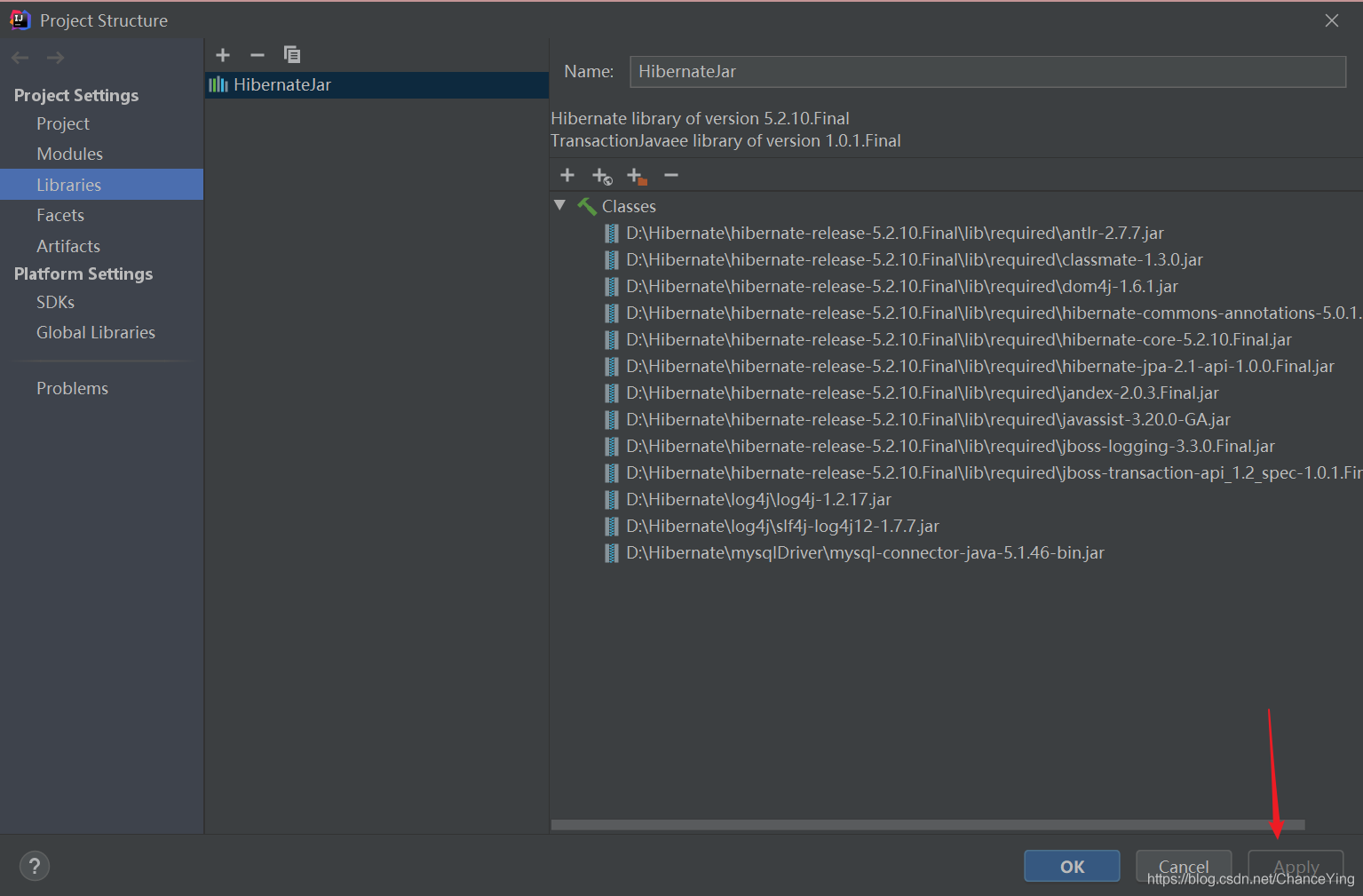Image resolution: width=1363 pixels, height=896 pixels.
Task: Click the specify documentation URL icon
Action: coord(602,177)
